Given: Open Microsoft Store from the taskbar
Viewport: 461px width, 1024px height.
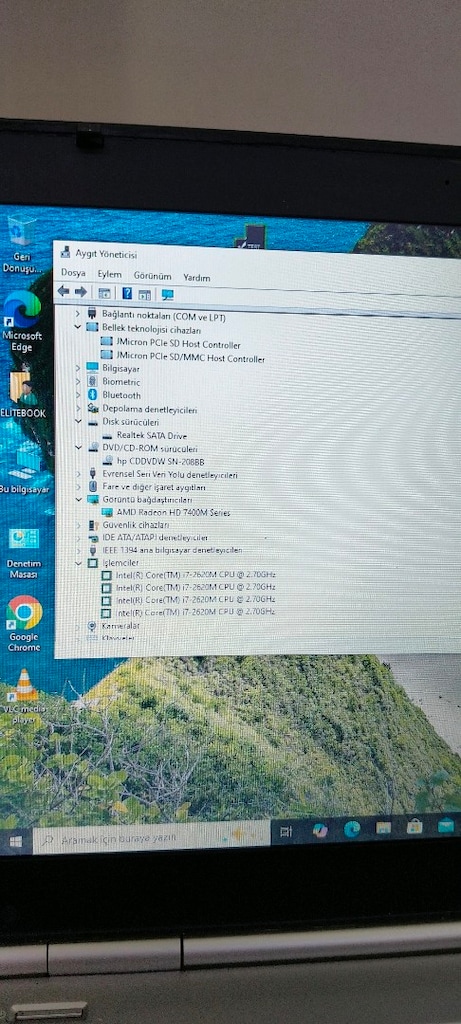Looking at the screenshot, I should click(x=414, y=826).
